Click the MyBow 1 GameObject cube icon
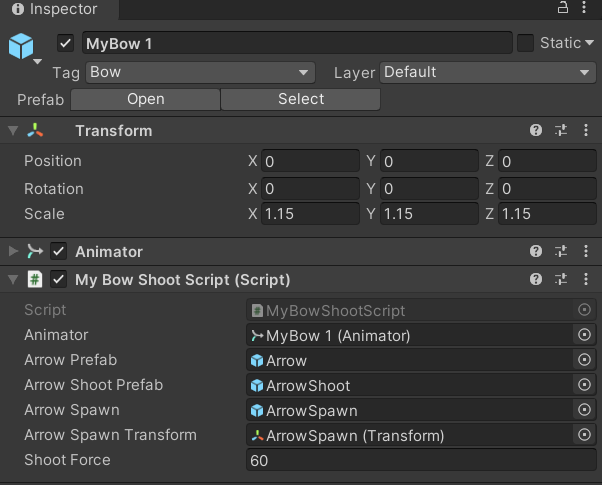Viewport: 602px width, 485px height. coord(21,46)
